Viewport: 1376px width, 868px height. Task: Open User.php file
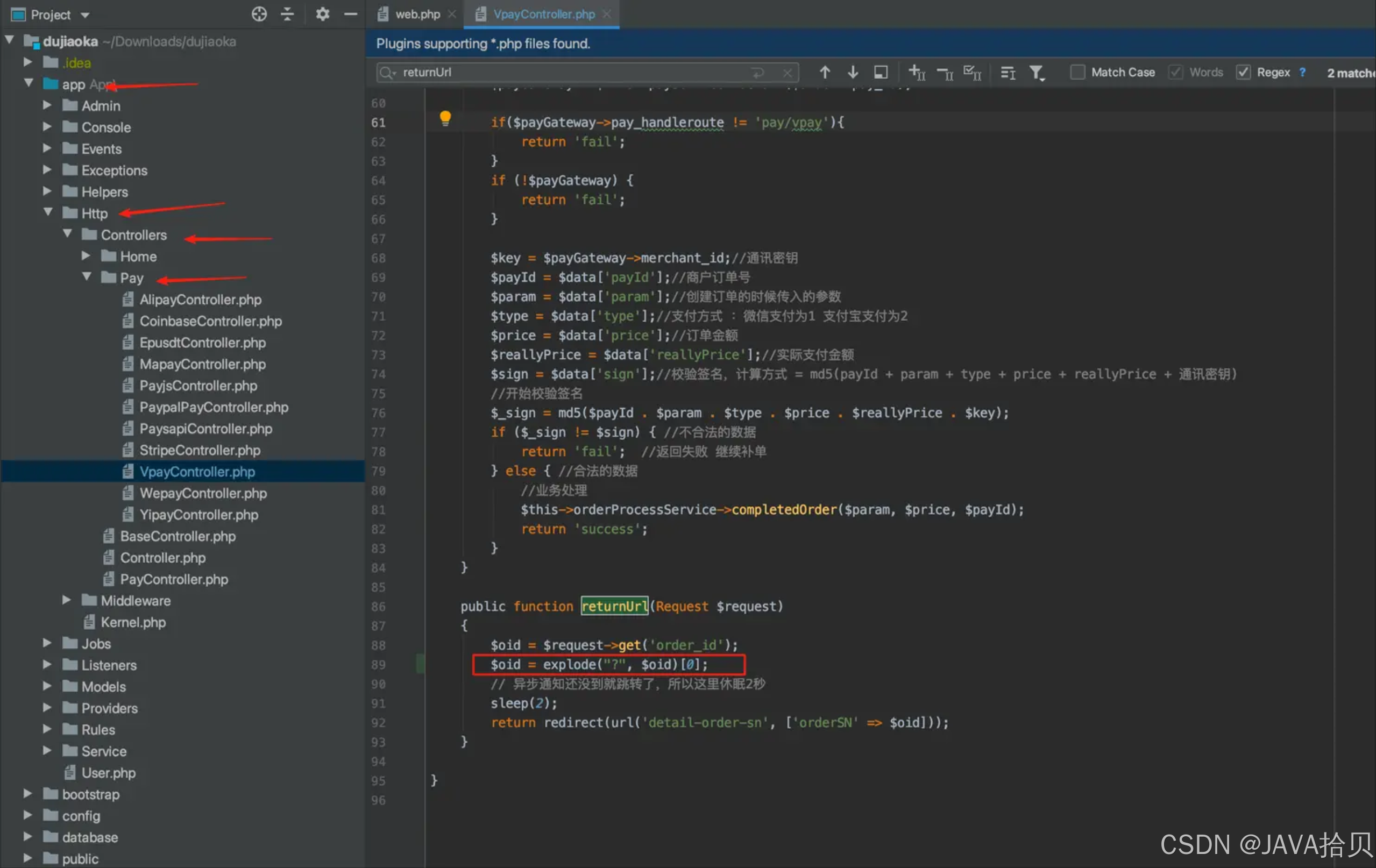pos(108,773)
